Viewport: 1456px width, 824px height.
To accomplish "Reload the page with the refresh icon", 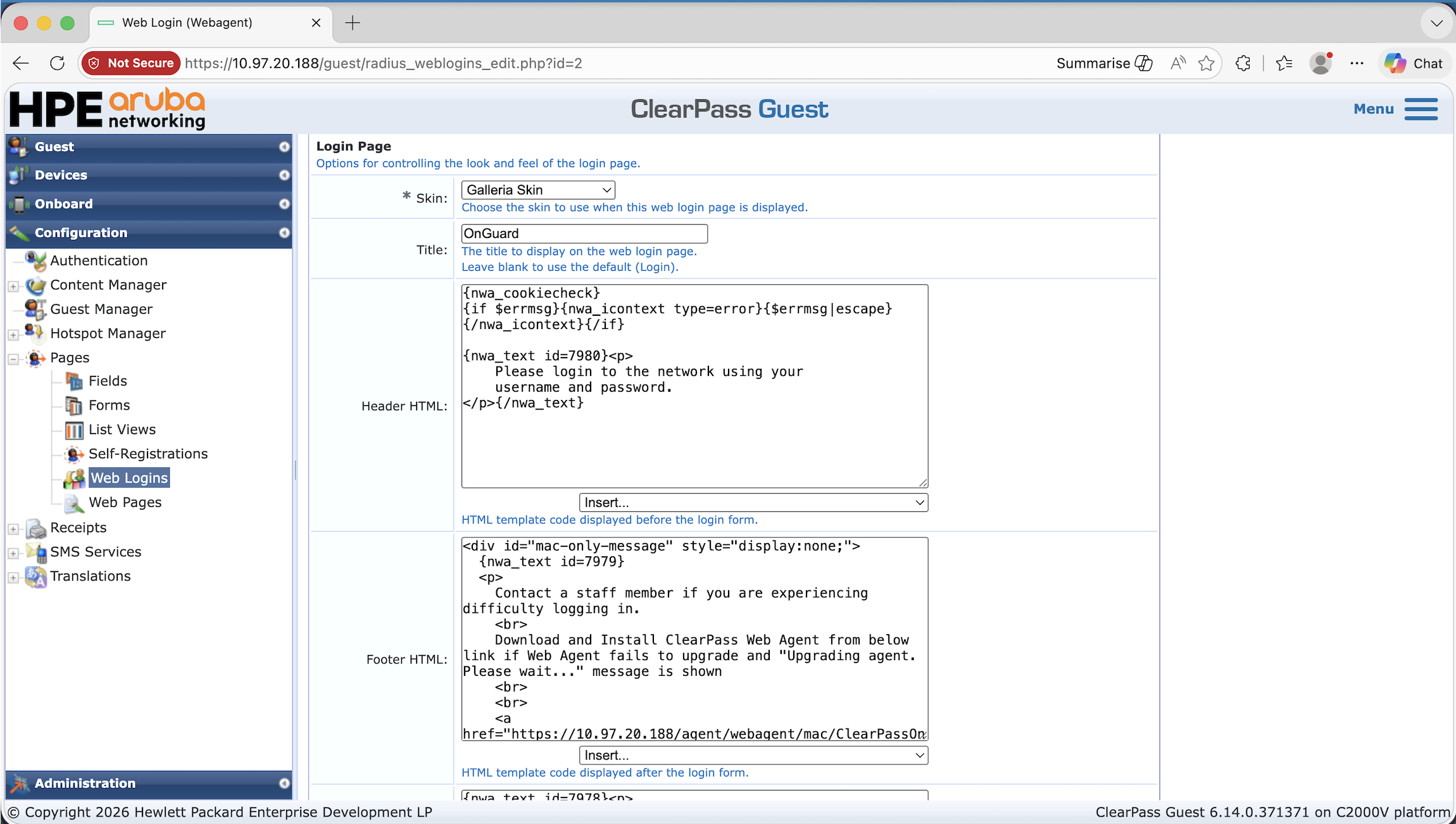I will click(57, 63).
